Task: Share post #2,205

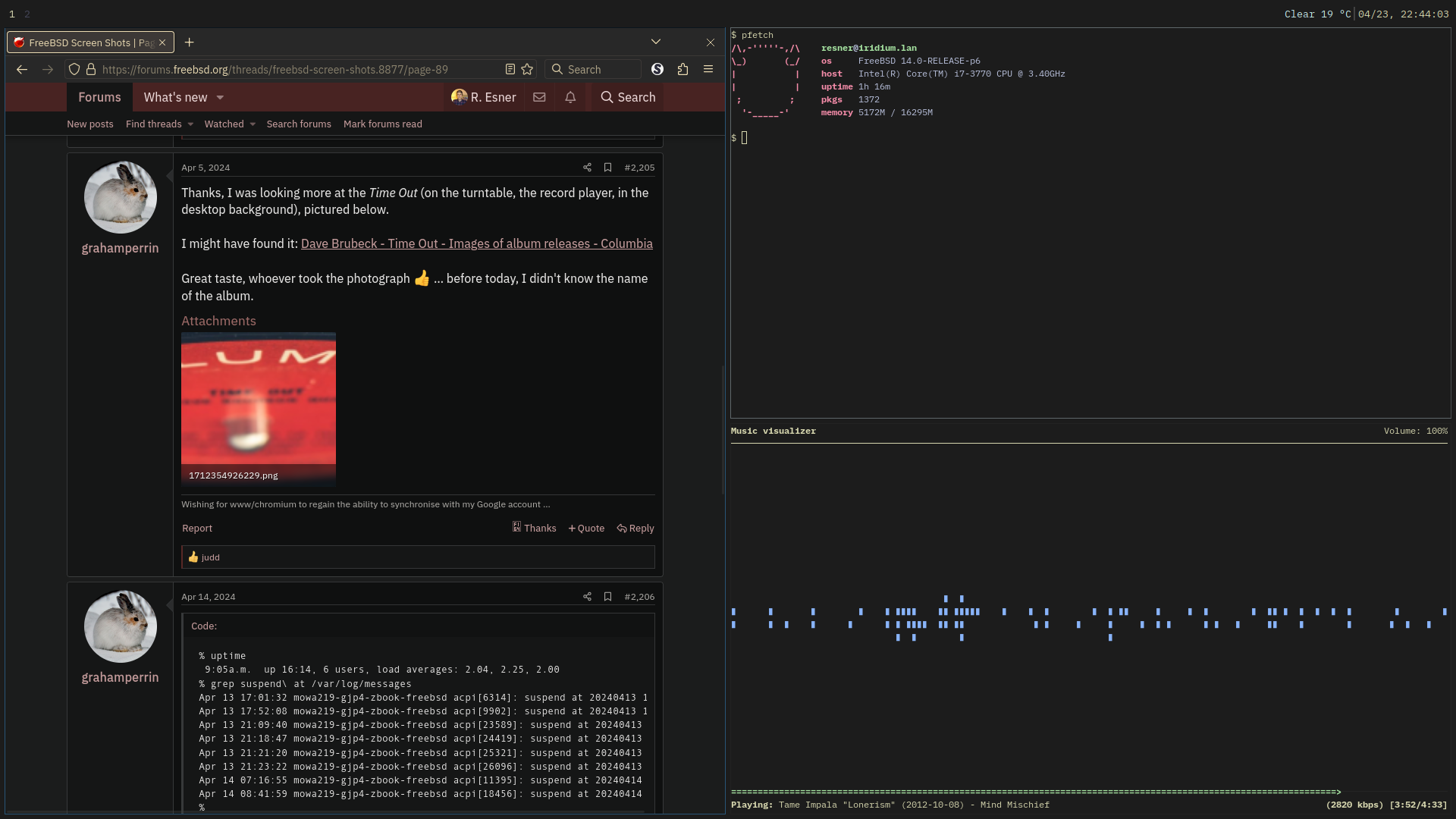Action: coord(587,168)
